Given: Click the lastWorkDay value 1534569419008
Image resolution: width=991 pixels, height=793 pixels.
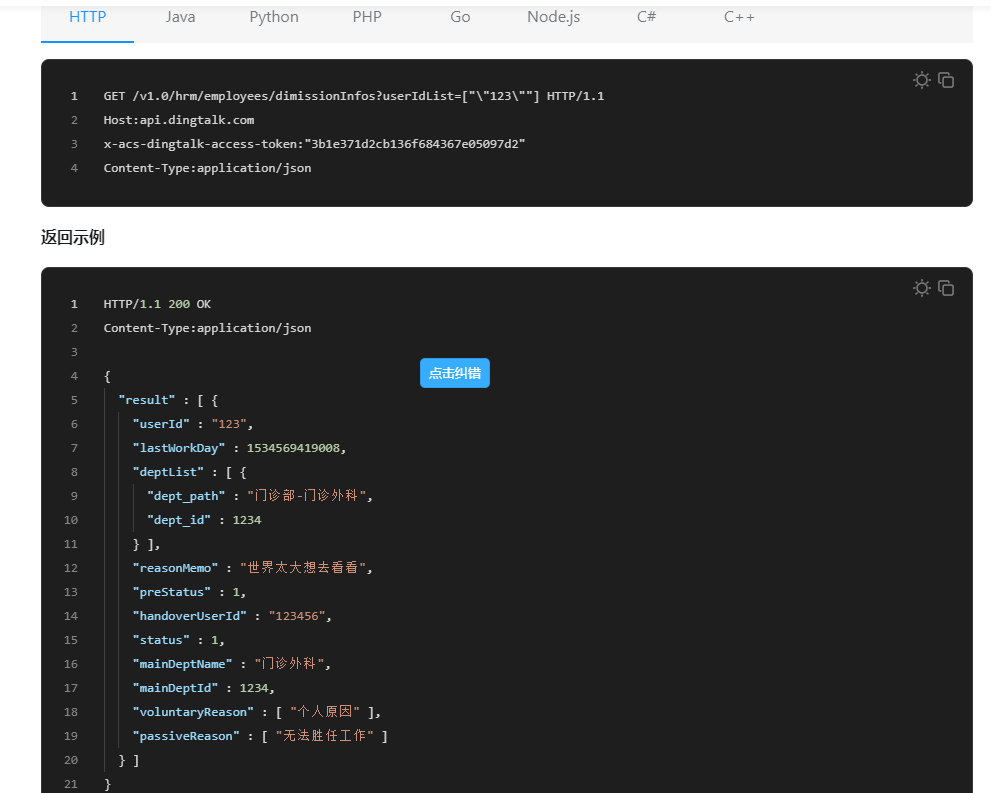Looking at the screenshot, I should coord(293,448).
